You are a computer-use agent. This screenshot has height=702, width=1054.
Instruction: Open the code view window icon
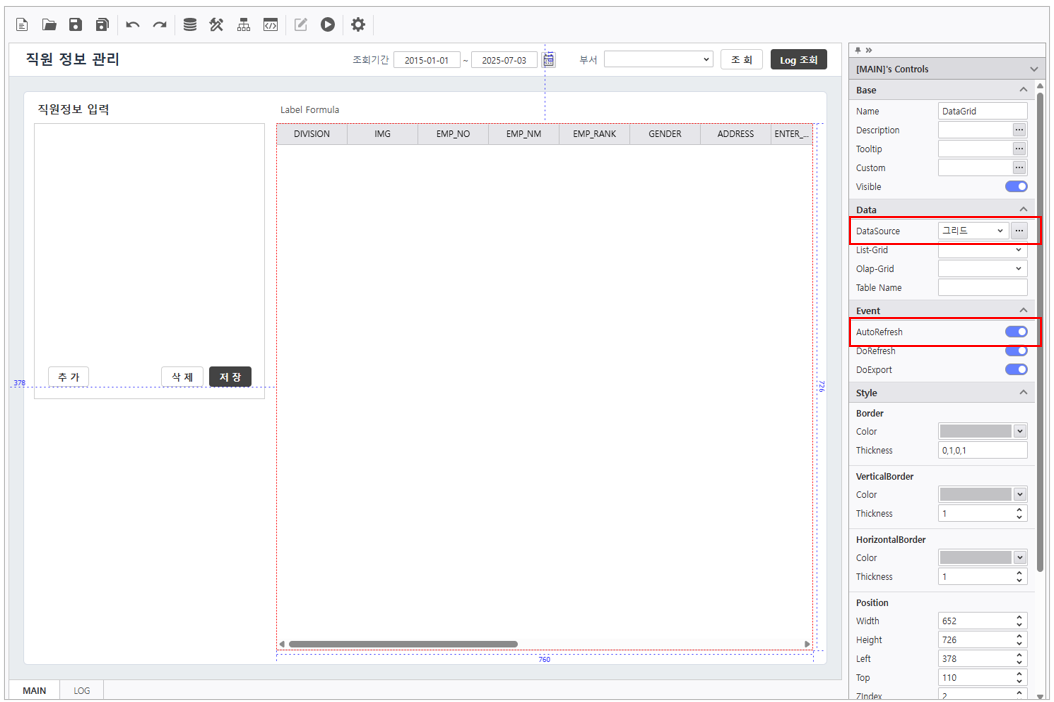click(270, 25)
